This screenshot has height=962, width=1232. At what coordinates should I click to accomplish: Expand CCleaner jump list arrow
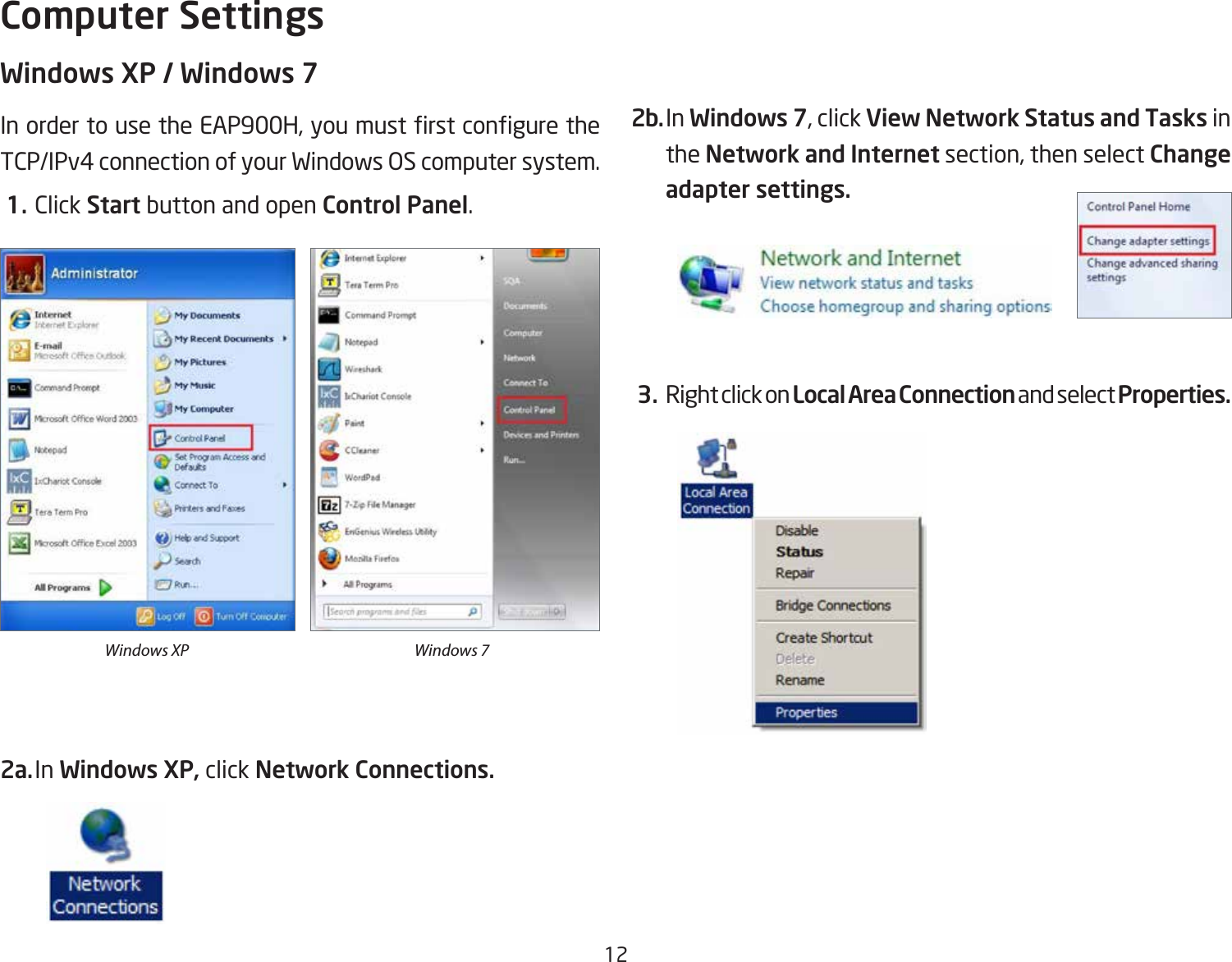click(x=482, y=450)
